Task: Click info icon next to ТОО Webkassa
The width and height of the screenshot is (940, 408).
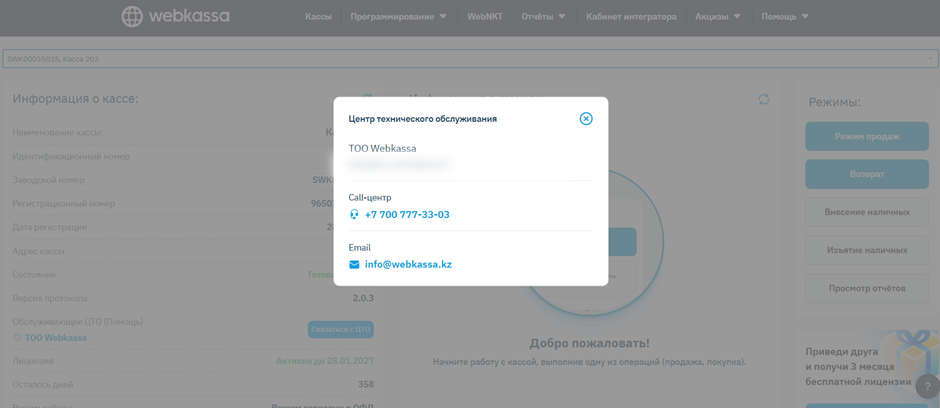Action: tap(17, 338)
